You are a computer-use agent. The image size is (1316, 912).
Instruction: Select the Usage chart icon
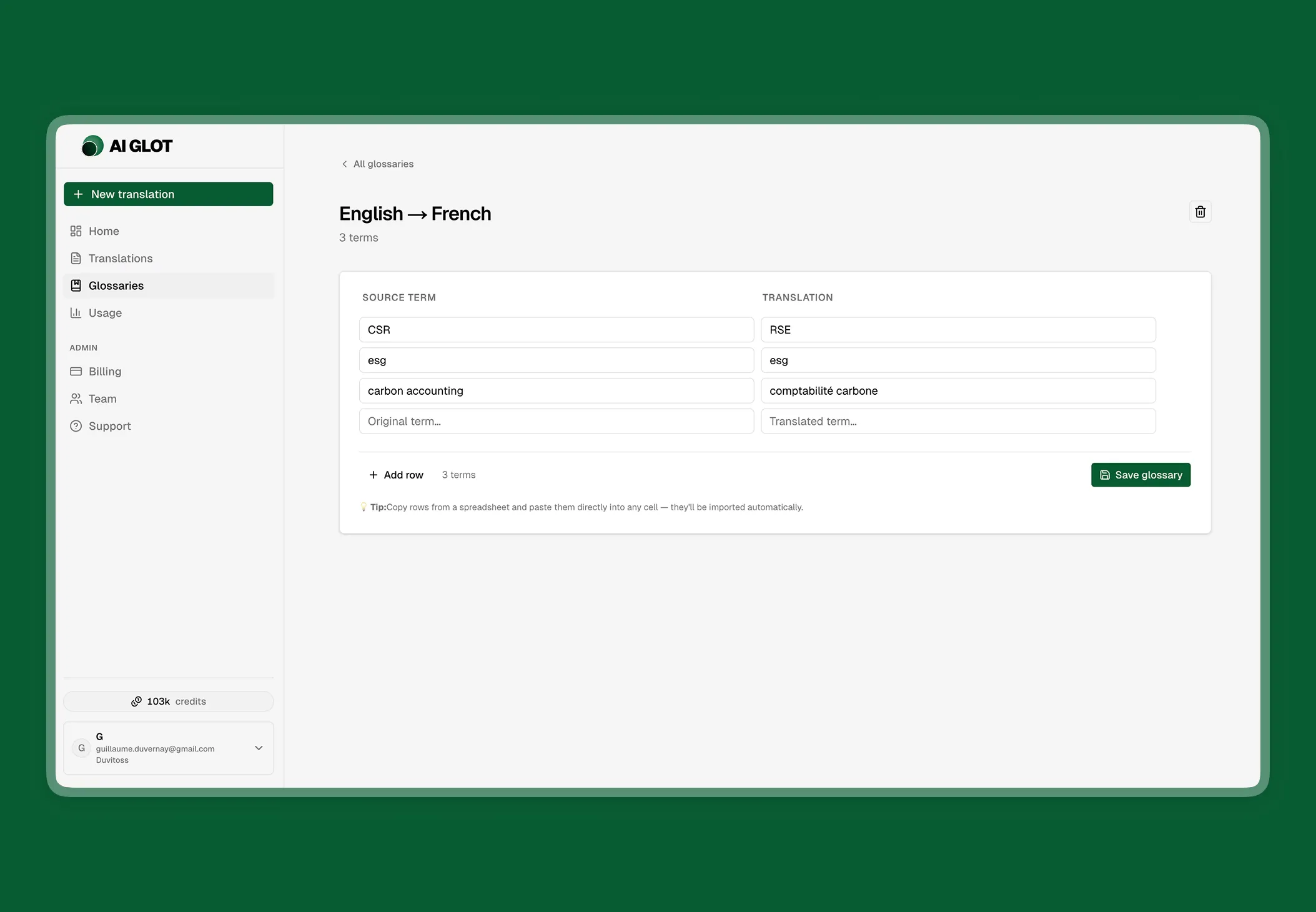coord(76,313)
